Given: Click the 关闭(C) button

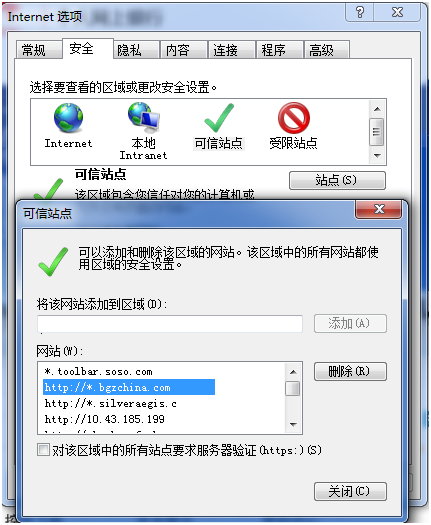Looking at the screenshot, I should click(x=350, y=492).
